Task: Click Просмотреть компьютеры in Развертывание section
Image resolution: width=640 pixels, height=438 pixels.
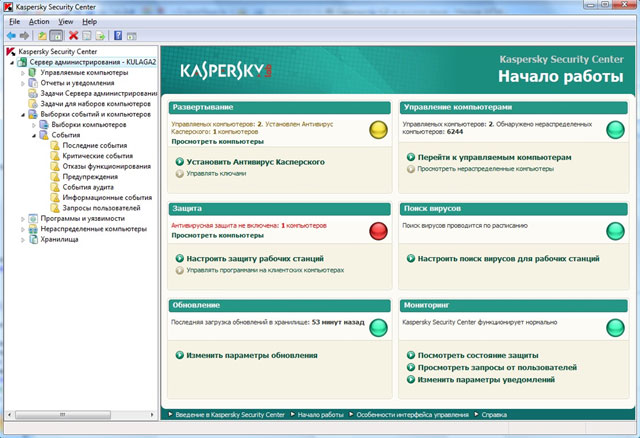Action: coord(218,142)
